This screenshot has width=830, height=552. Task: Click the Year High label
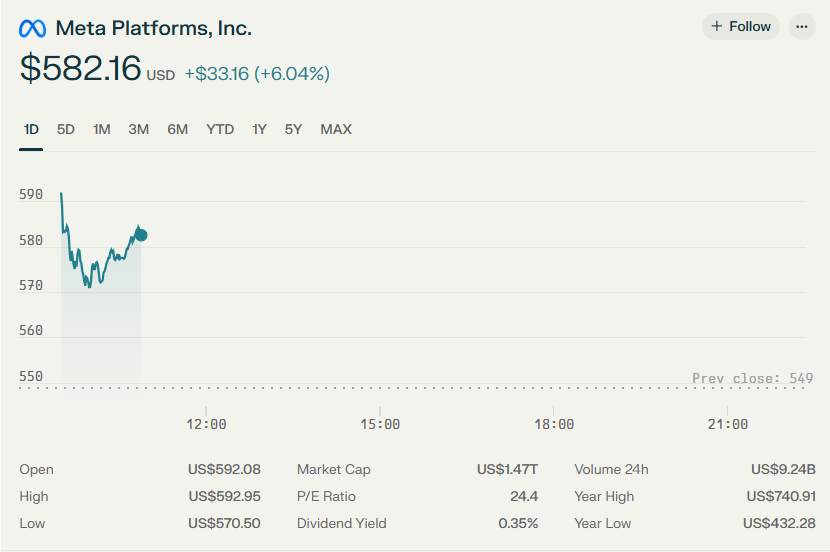click(604, 496)
